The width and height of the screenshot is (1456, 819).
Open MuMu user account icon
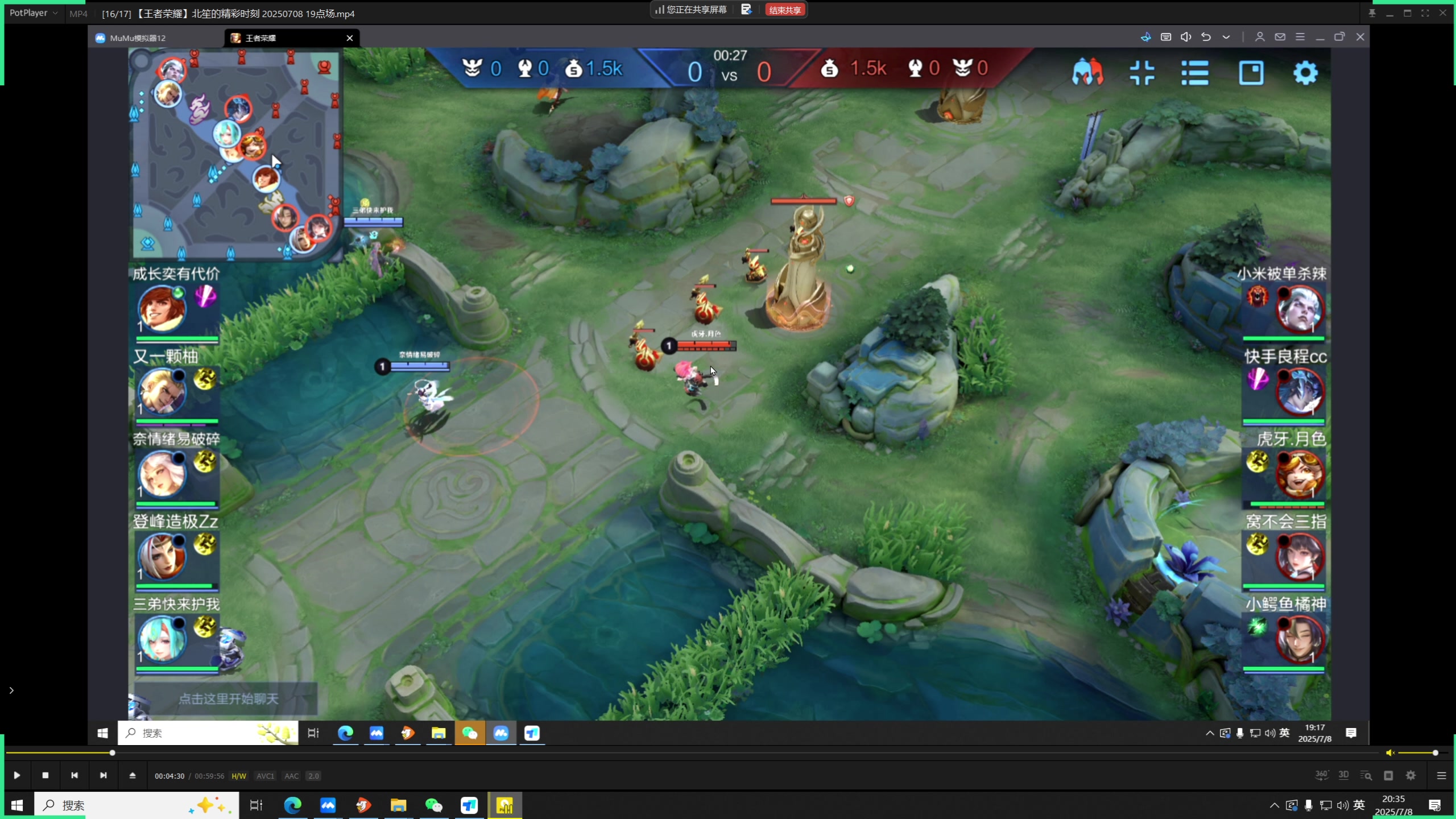(1260, 37)
